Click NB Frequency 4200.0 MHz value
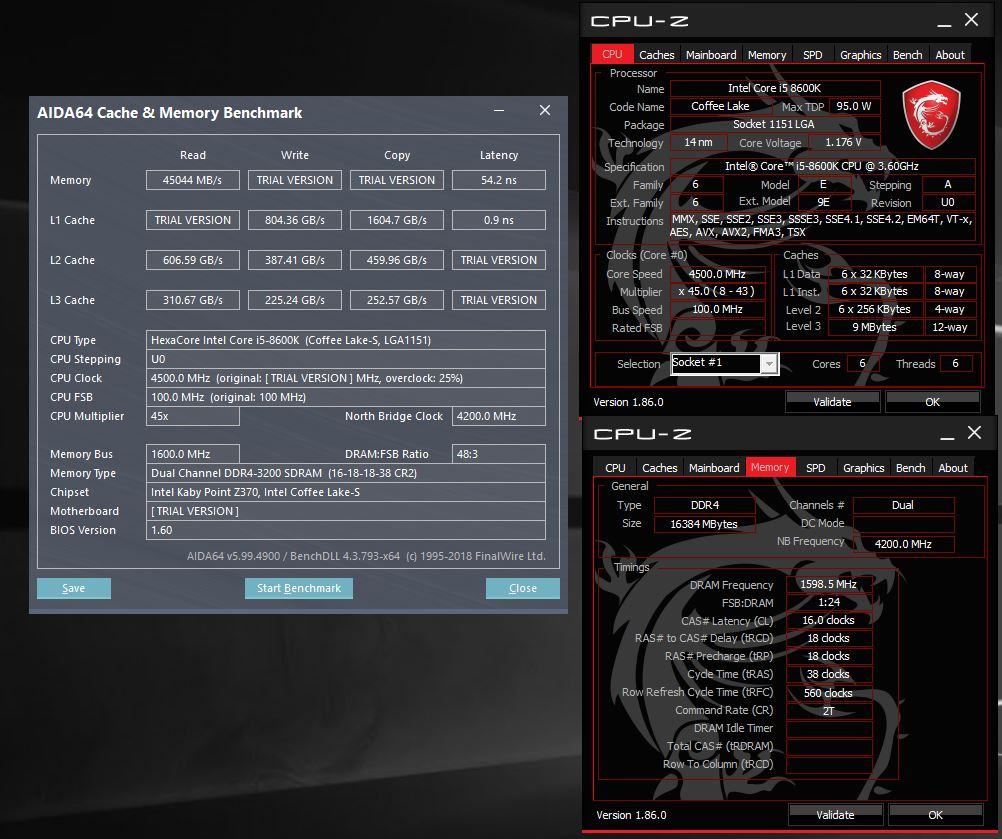The image size is (1002, 839). point(903,544)
